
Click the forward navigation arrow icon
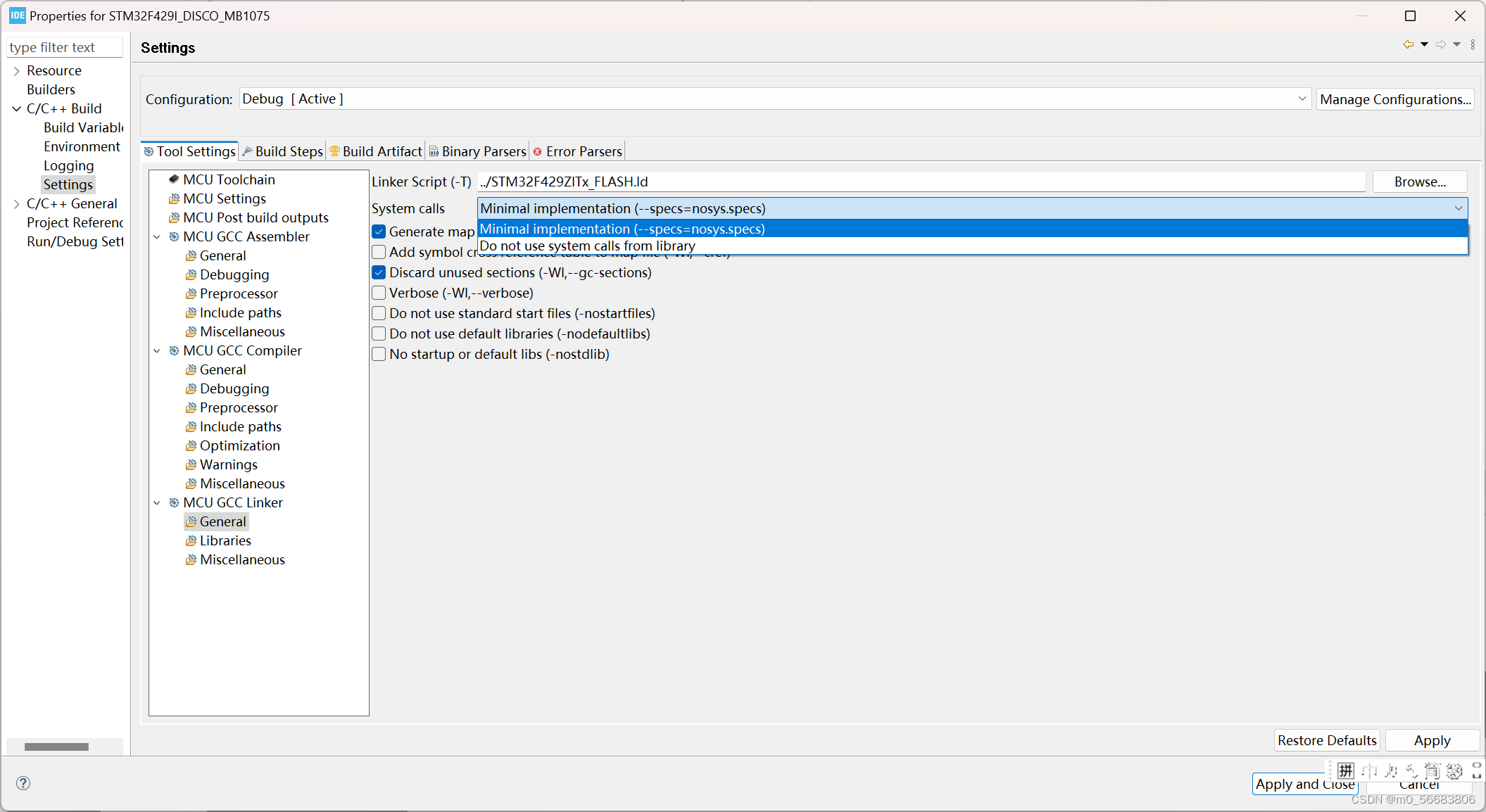pos(1441,44)
